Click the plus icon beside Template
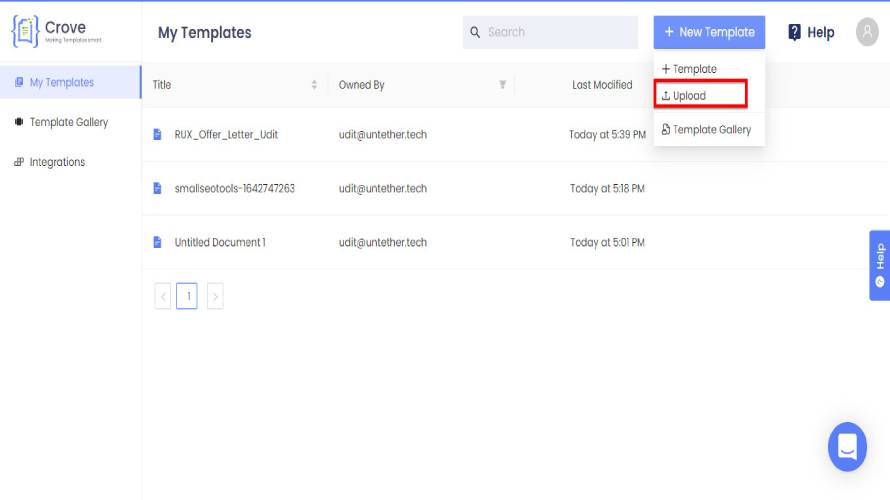The image size is (890, 500). pos(666,69)
